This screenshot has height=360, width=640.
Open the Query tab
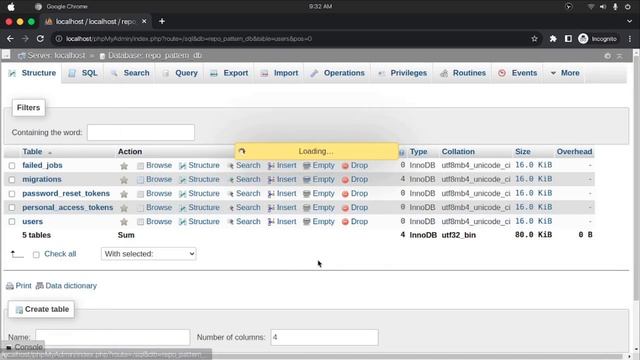point(180,73)
